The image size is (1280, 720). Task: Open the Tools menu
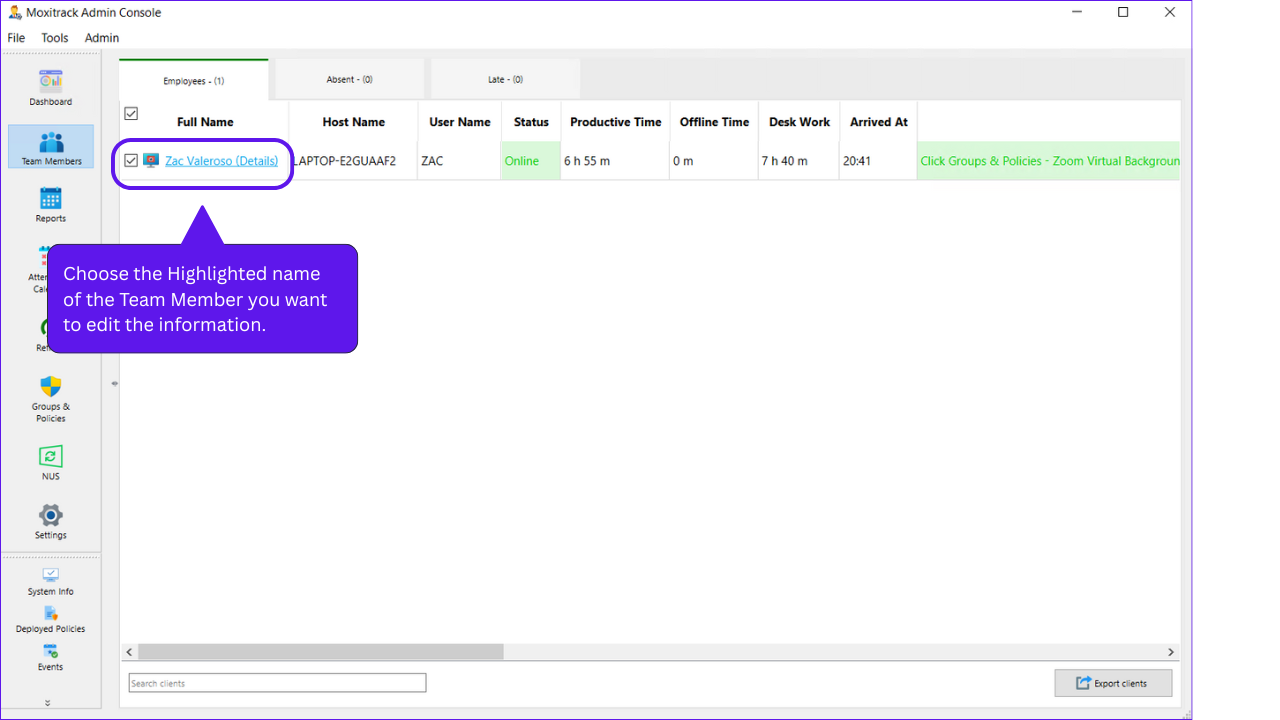coord(55,38)
